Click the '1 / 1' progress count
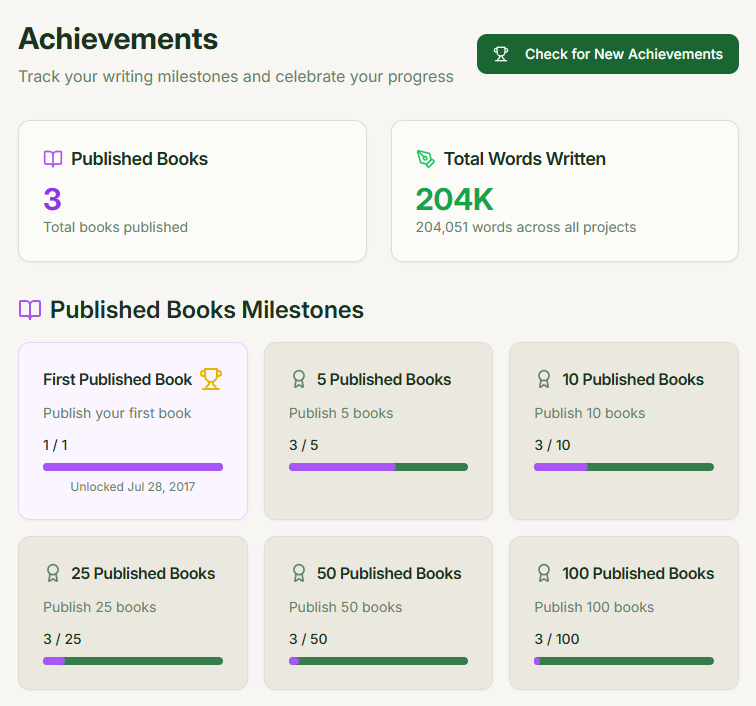Image resolution: width=756 pixels, height=706 pixels. [55, 445]
